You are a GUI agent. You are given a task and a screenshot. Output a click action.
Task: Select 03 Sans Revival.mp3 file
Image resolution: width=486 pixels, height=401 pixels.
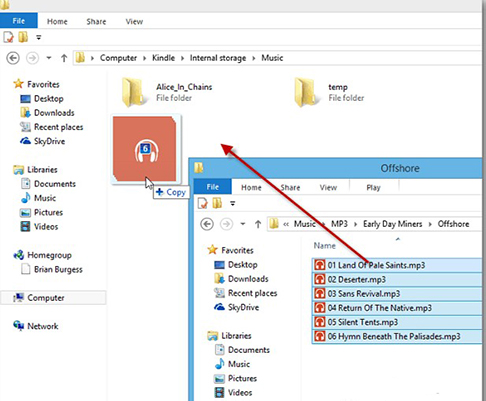(397, 294)
